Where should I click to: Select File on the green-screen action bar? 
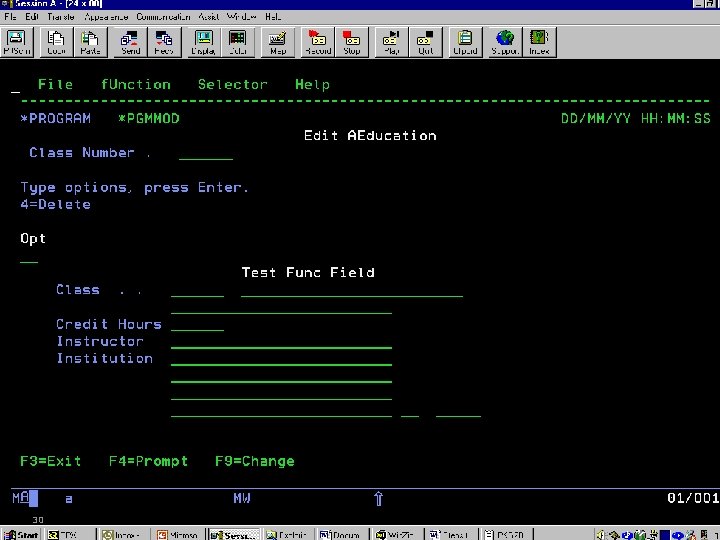[x=55, y=84]
